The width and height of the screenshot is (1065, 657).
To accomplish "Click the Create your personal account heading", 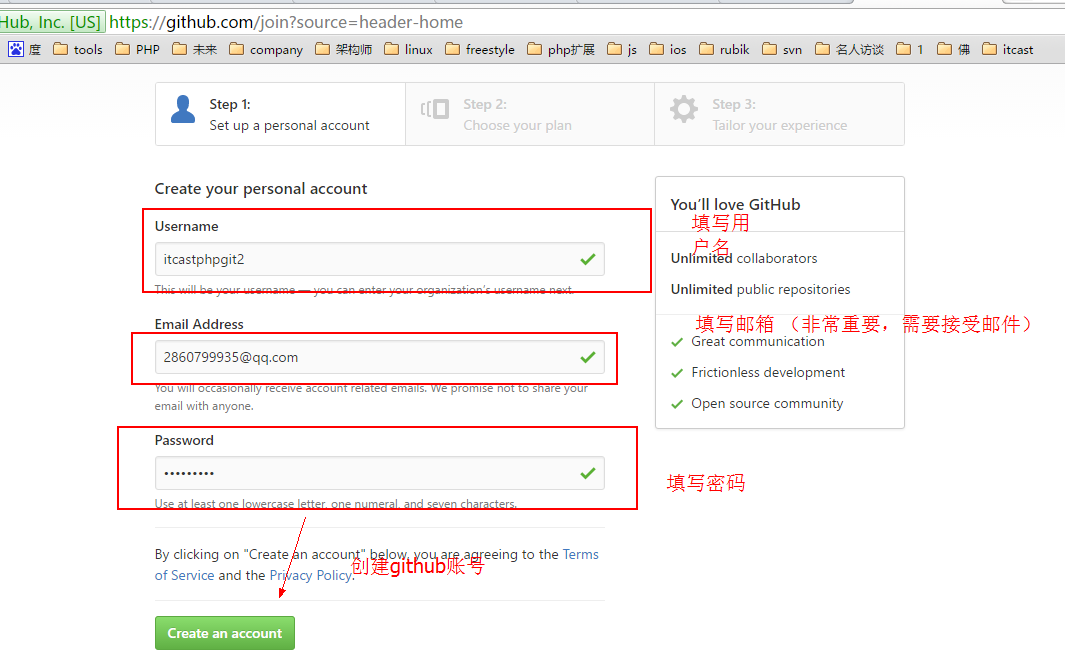I will [x=261, y=189].
